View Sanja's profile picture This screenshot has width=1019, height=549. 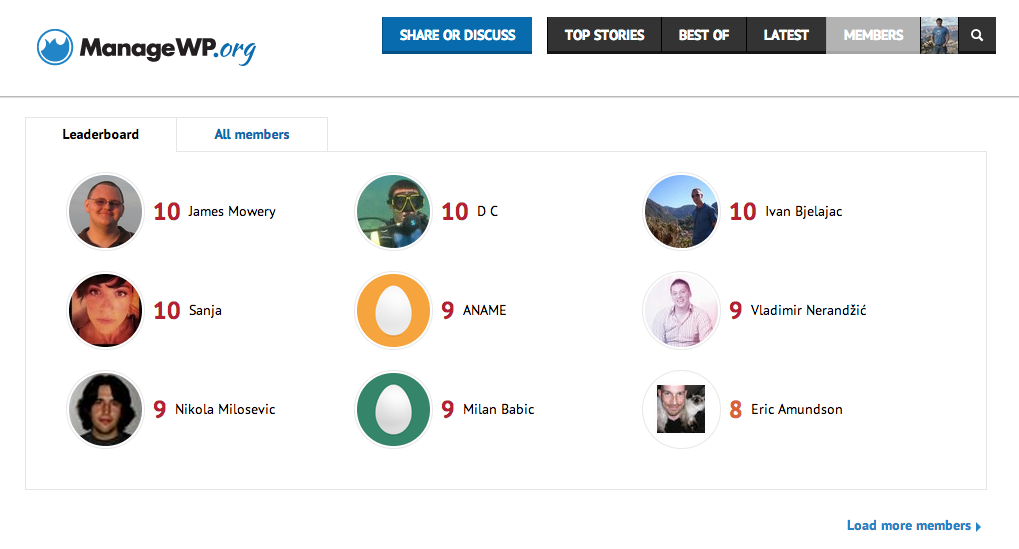click(105, 310)
